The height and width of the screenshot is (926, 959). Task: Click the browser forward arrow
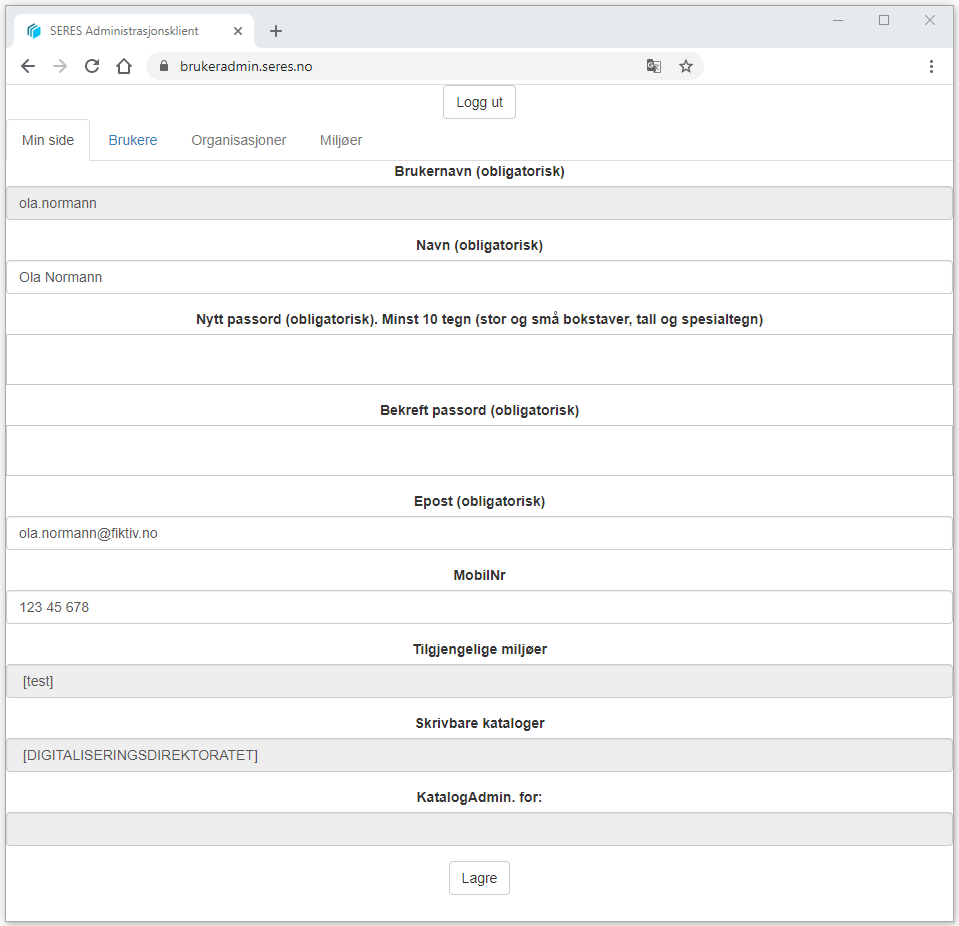60,66
